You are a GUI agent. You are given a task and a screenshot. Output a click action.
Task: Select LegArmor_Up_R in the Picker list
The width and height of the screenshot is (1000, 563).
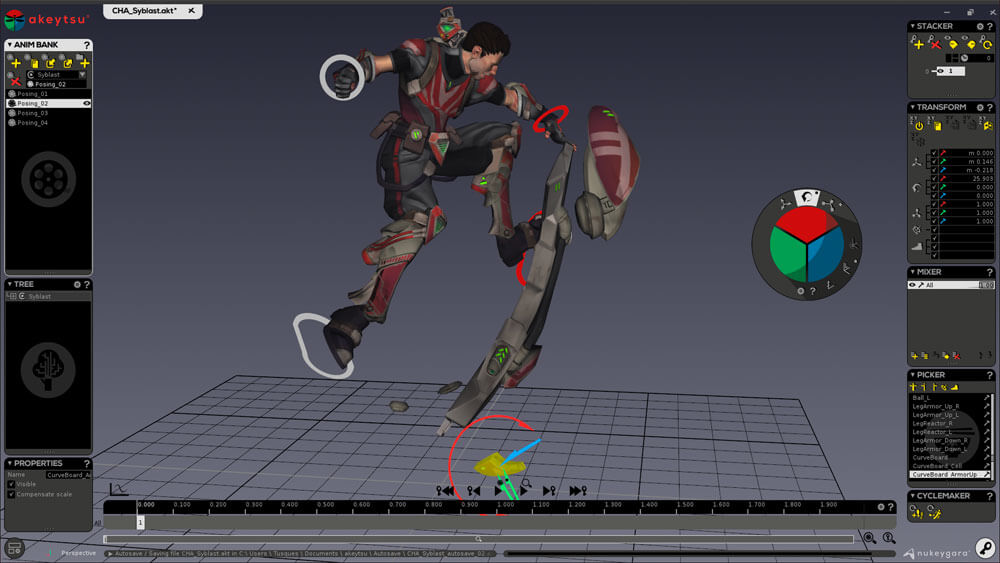(x=936, y=406)
